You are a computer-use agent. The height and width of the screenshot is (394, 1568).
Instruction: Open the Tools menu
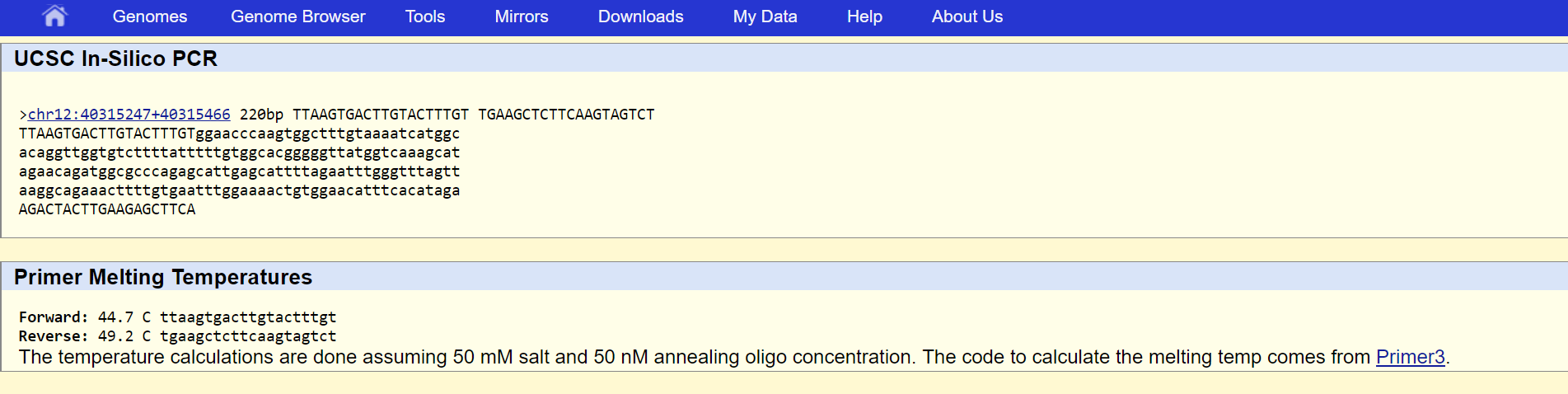[425, 16]
